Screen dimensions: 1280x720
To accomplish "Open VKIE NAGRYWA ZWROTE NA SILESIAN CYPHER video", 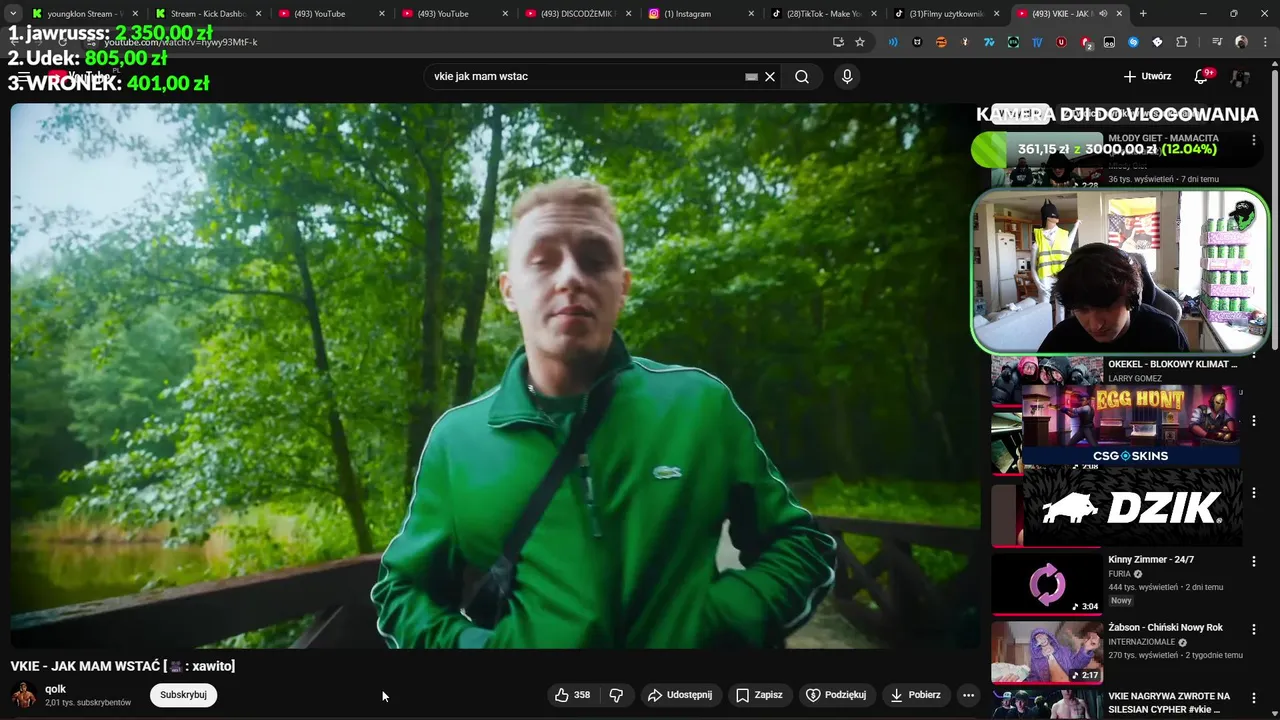I will click(1169, 702).
